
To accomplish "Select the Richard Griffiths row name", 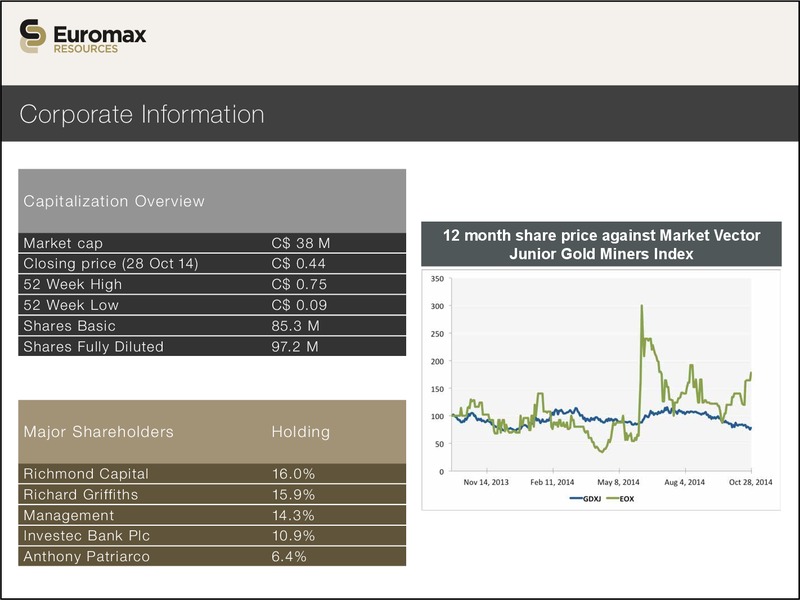I will 81,494.
